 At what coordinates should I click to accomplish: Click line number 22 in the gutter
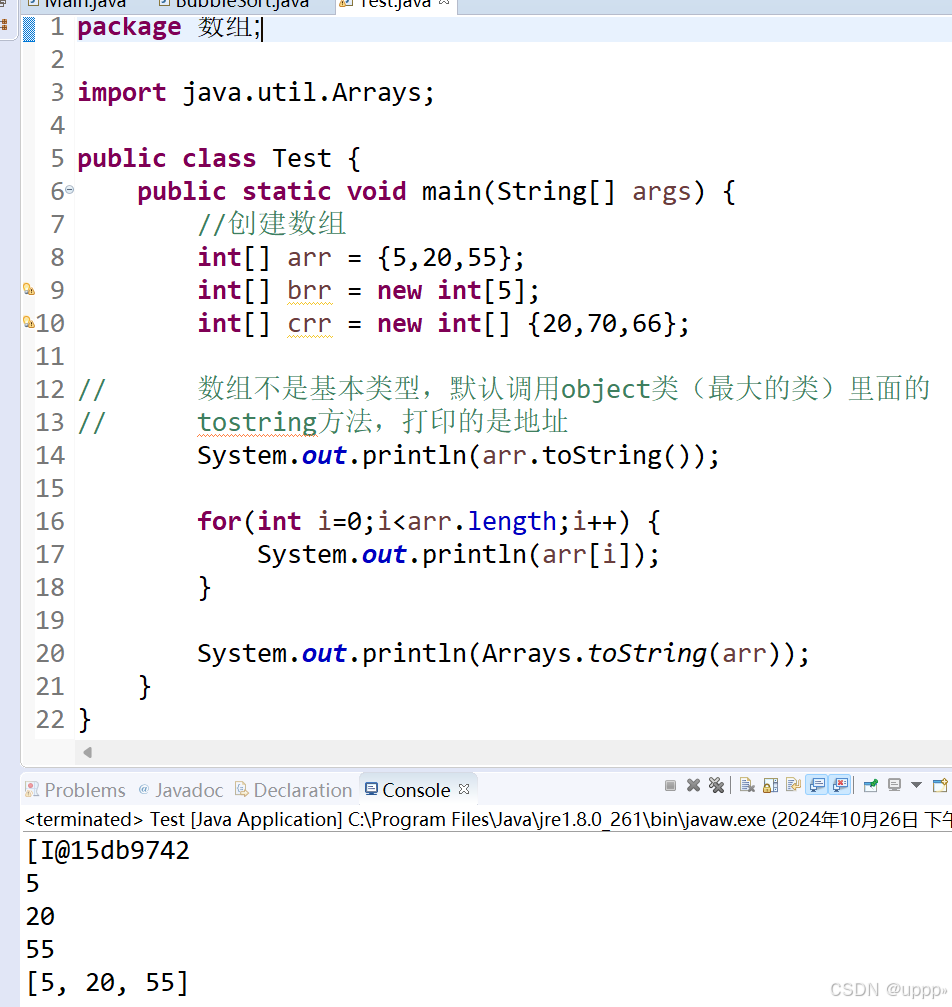[51, 719]
